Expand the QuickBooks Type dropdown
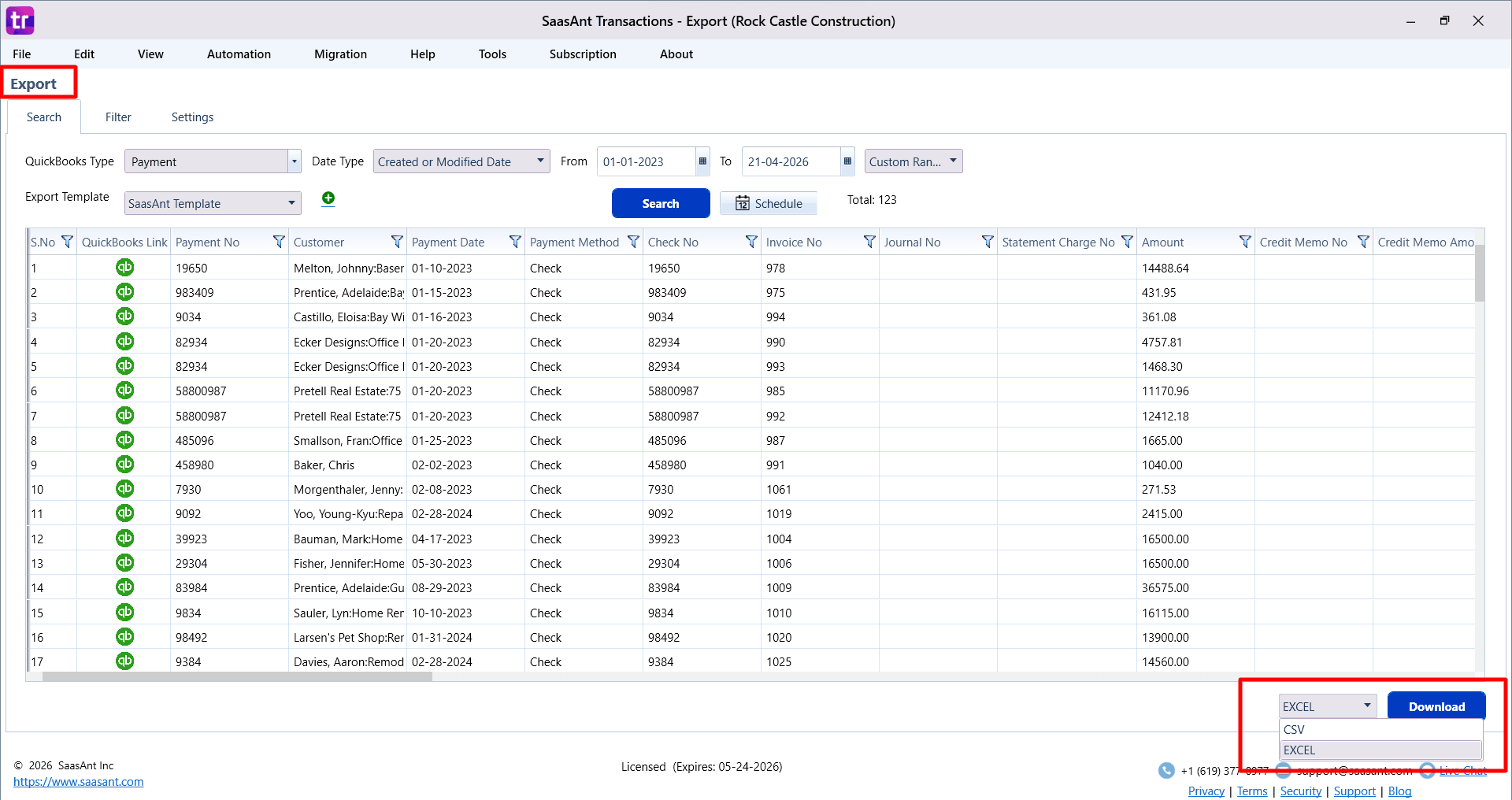Viewport: 1512px width, 800px height. pyautogui.click(x=295, y=161)
